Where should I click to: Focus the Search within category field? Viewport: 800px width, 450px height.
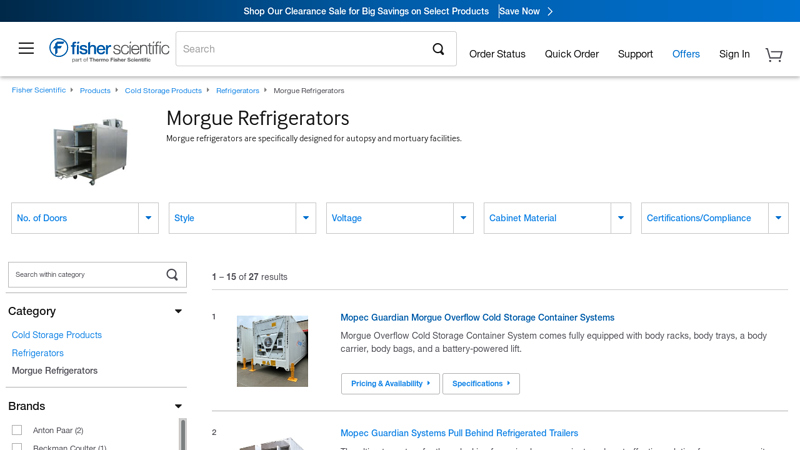tap(97, 274)
